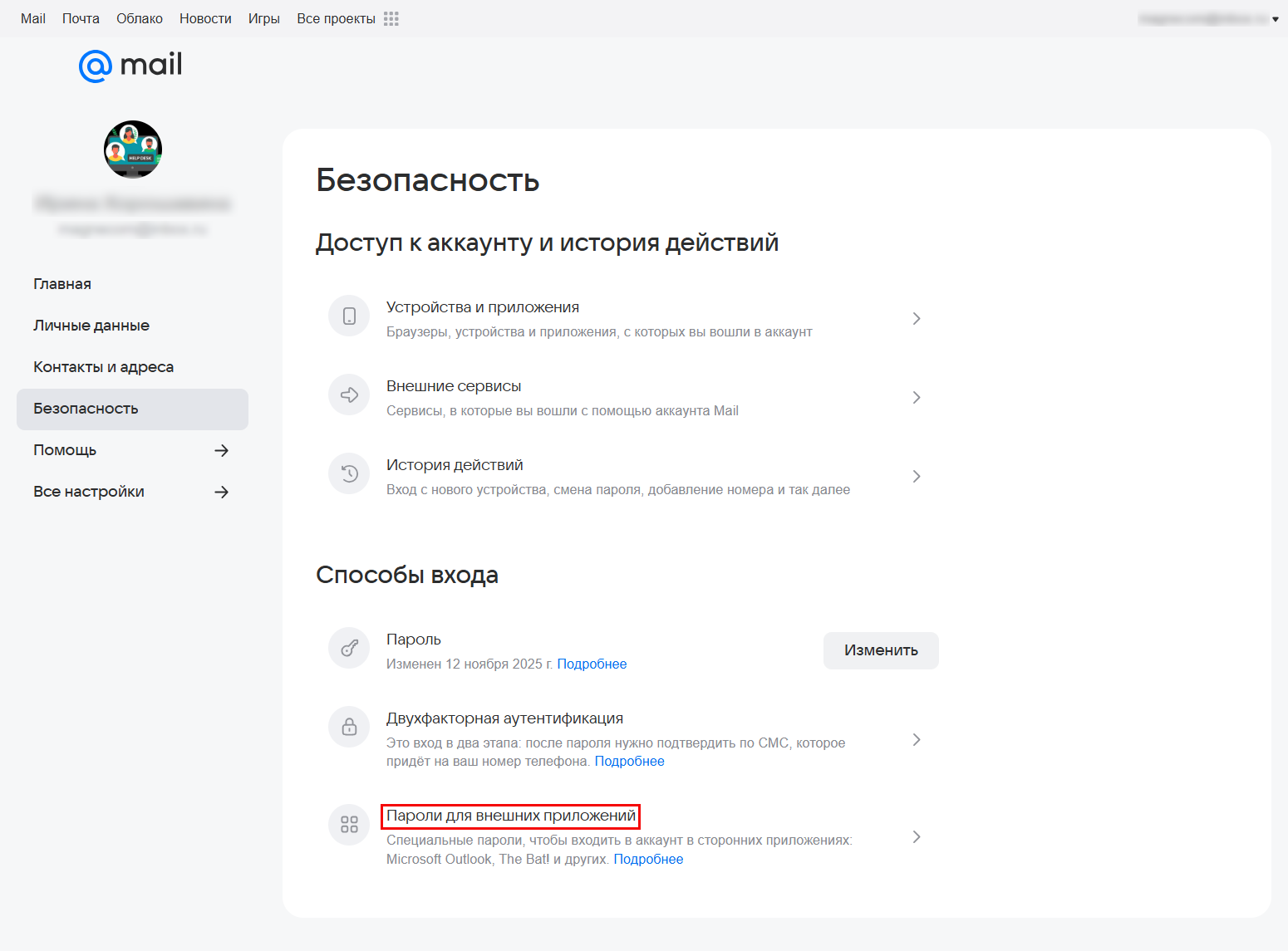This screenshot has width=1288, height=951.
Task: Click the activity history clock icon
Action: [349, 474]
